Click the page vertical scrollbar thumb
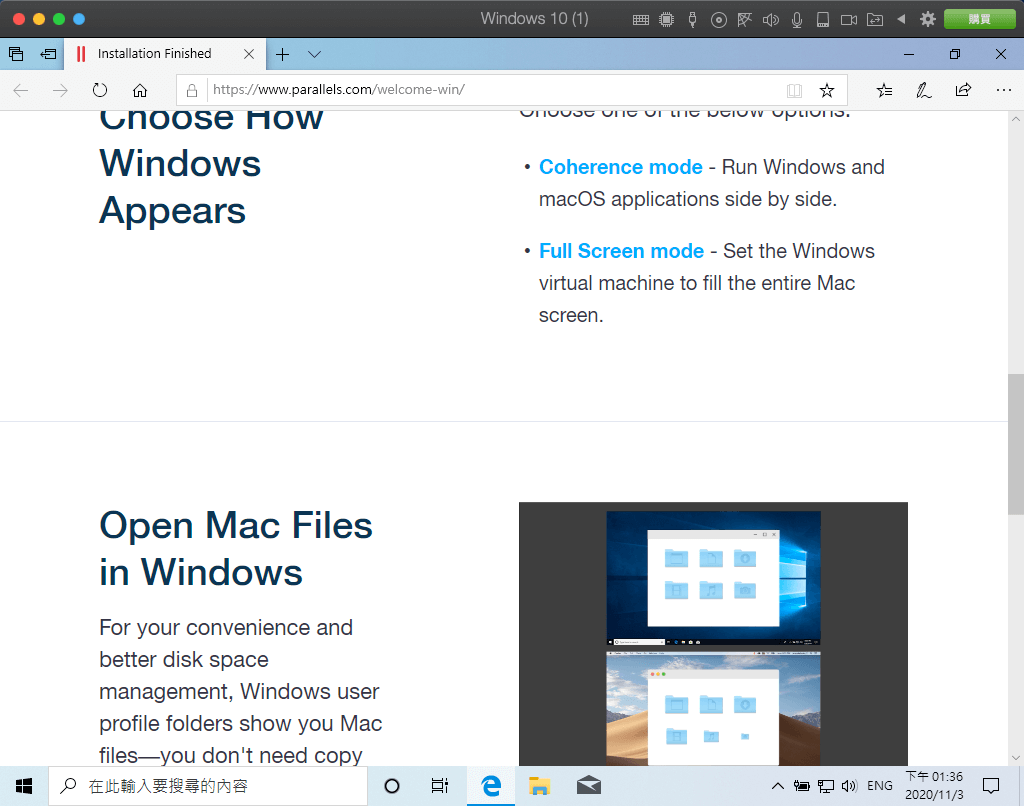 coord(1016,444)
